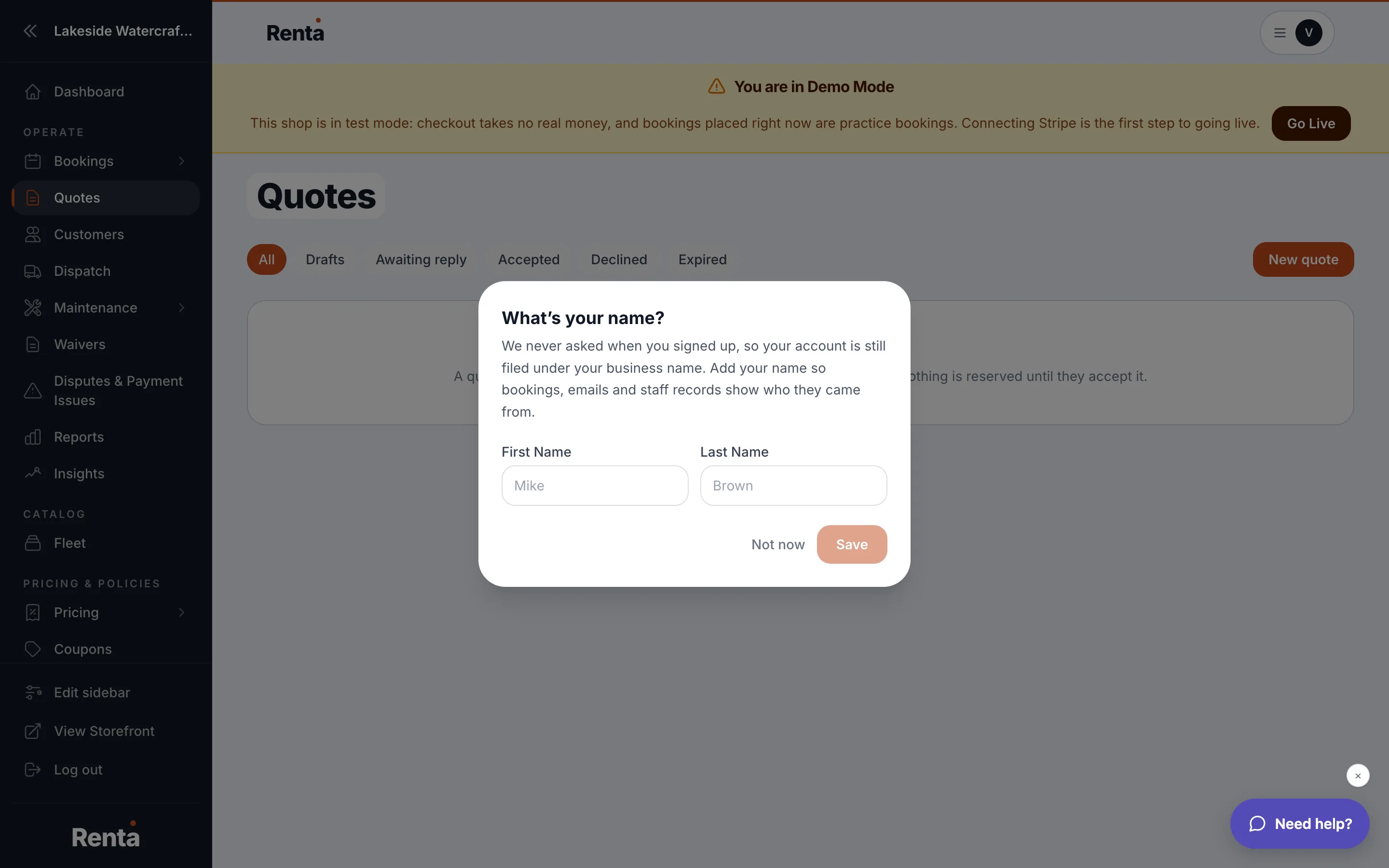The image size is (1389, 868).
Task: Expand the Maintenance submenu chevron
Action: tap(181, 308)
